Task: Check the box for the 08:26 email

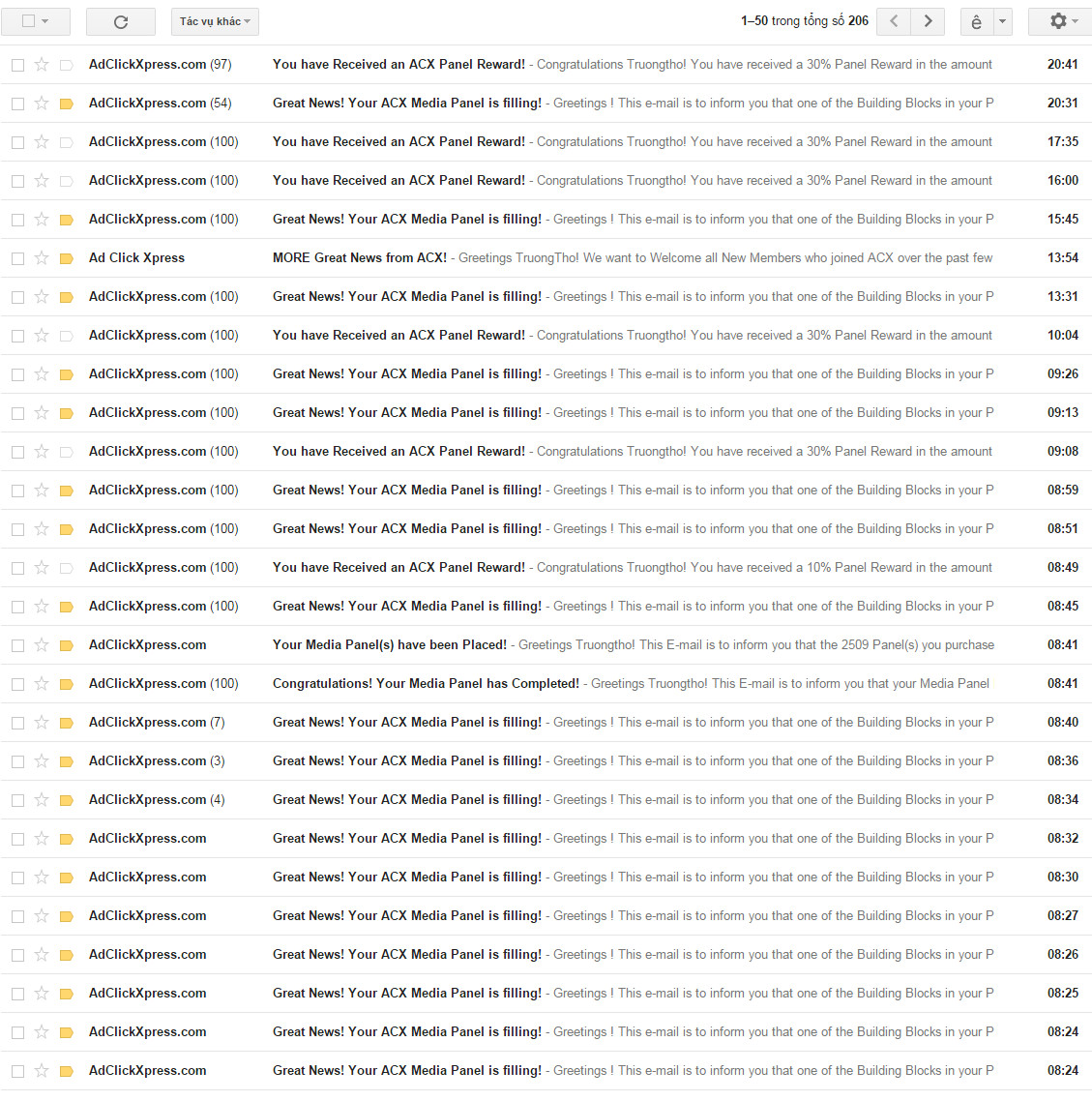Action: point(18,955)
